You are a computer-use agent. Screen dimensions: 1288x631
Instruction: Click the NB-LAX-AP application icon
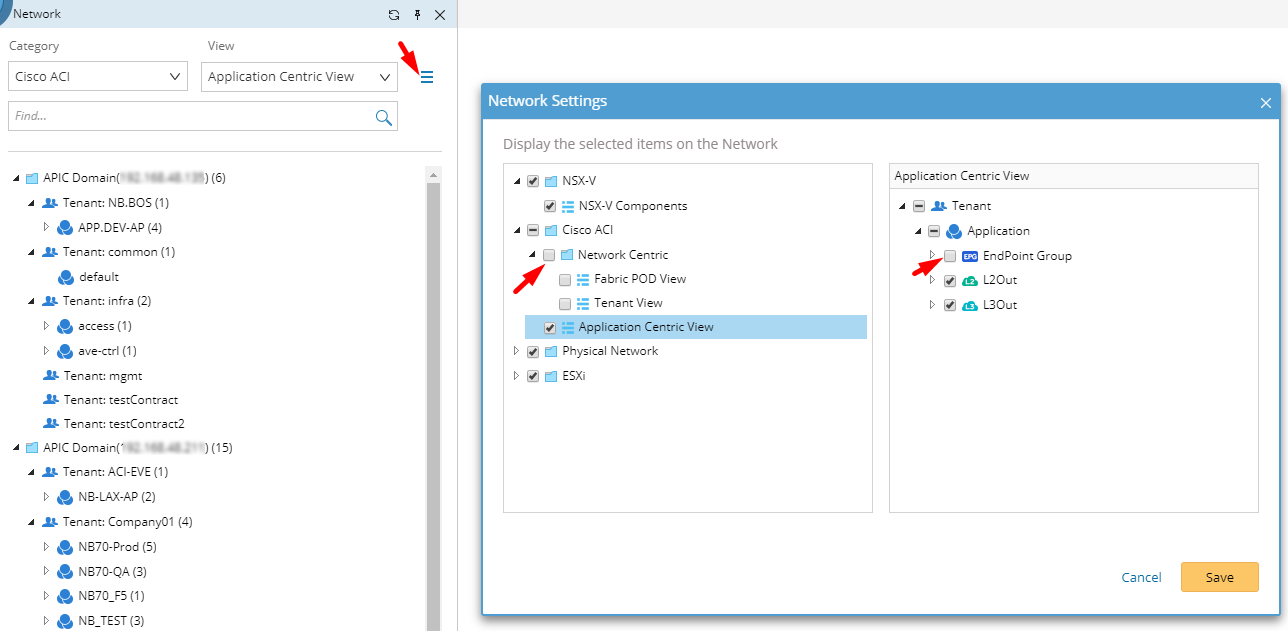pyautogui.click(x=66, y=497)
